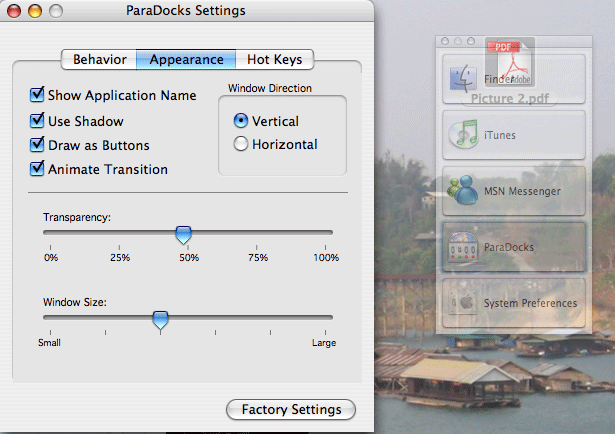The height and width of the screenshot is (434, 615).
Task: Click the 0% transparency tick label
Action: click(x=51, y=258)
